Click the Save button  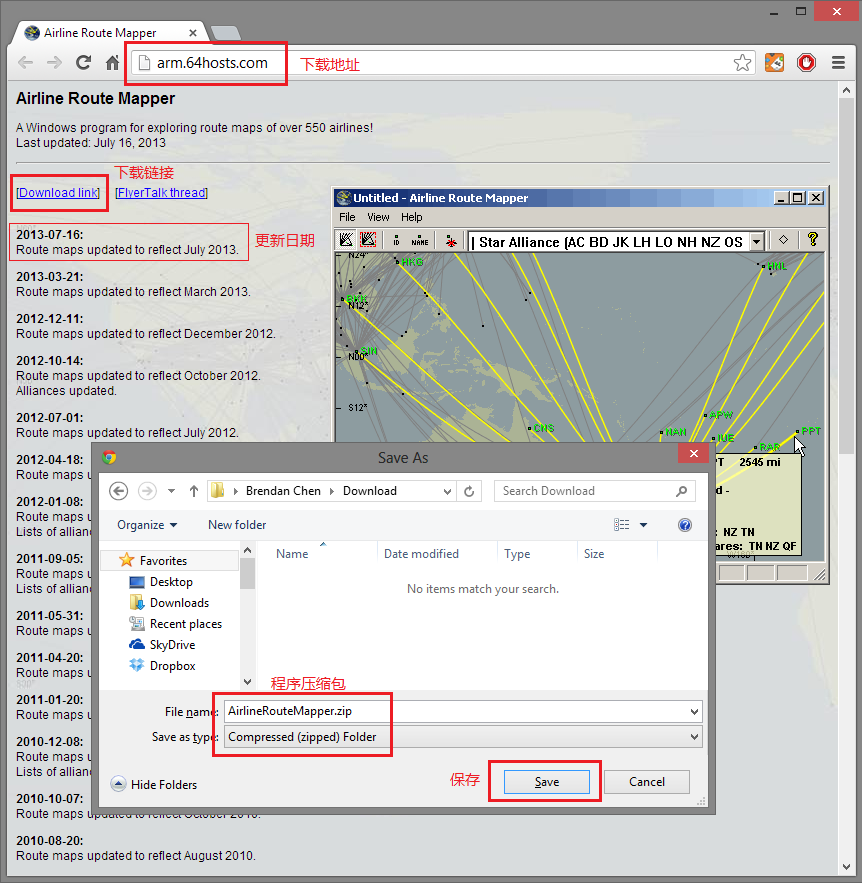click(x=547, y=782)
